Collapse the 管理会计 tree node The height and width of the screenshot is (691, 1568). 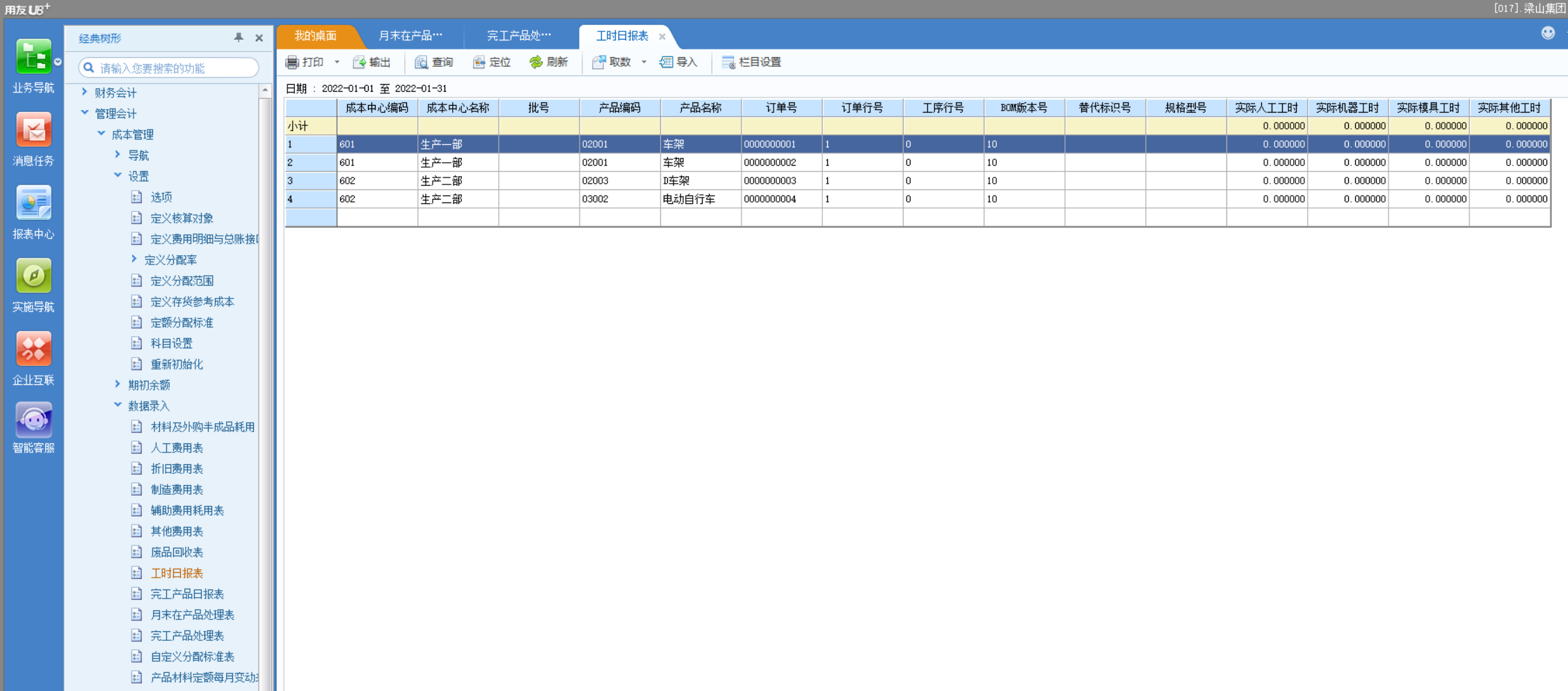click(84, 113)
